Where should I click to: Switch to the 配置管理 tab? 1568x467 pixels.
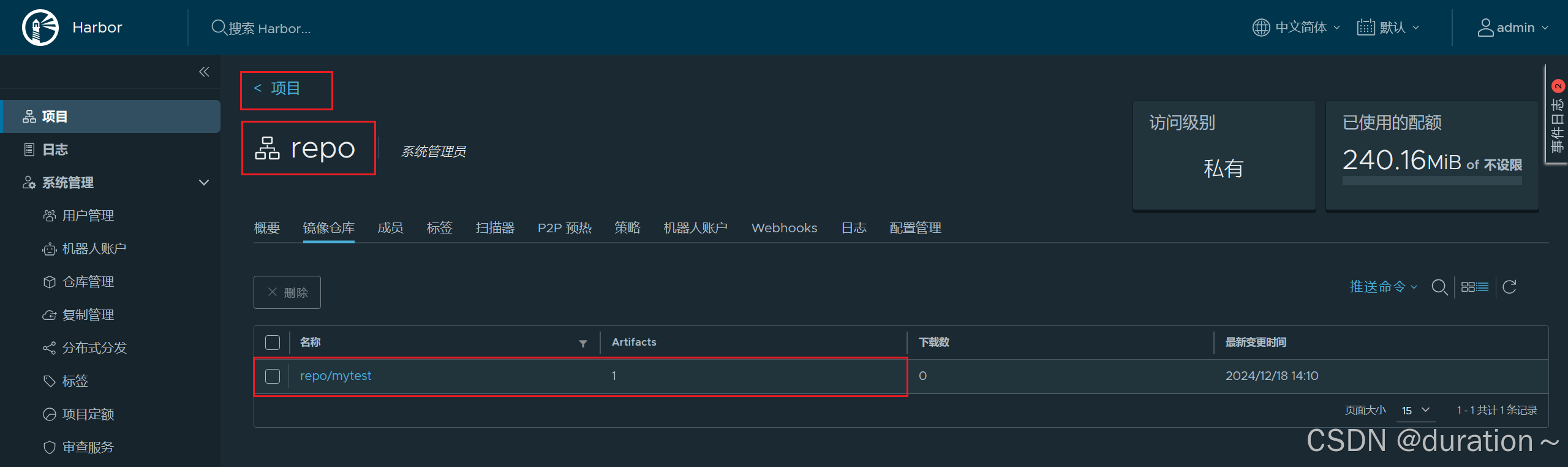916,228
